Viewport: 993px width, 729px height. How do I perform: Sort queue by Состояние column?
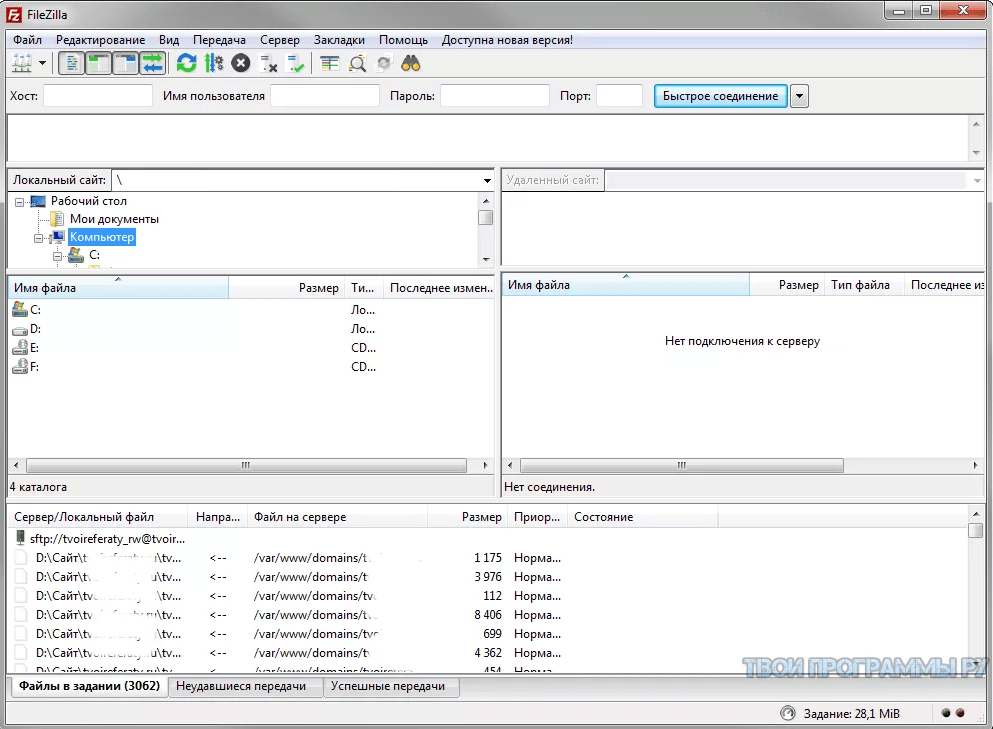pos(642,517)
